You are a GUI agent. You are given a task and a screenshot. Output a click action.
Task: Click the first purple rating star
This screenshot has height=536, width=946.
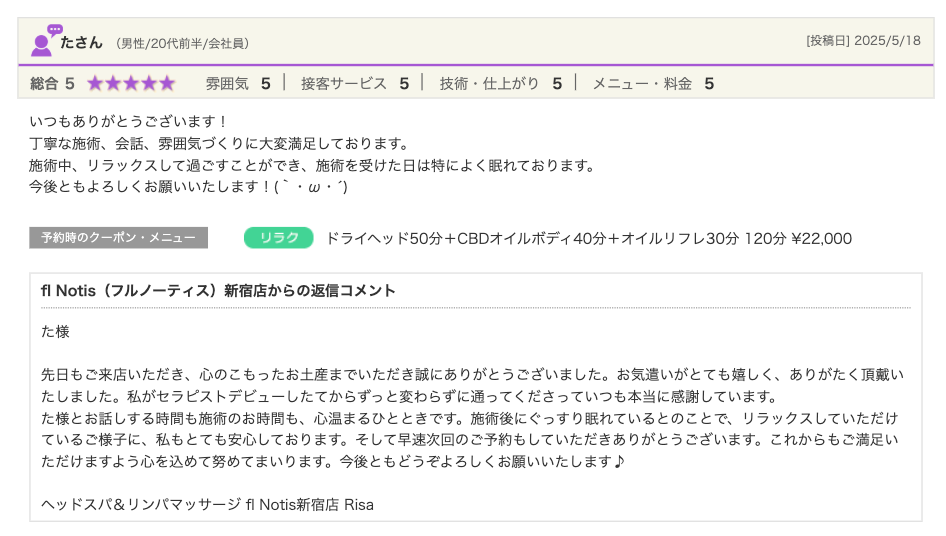(95, 83)
